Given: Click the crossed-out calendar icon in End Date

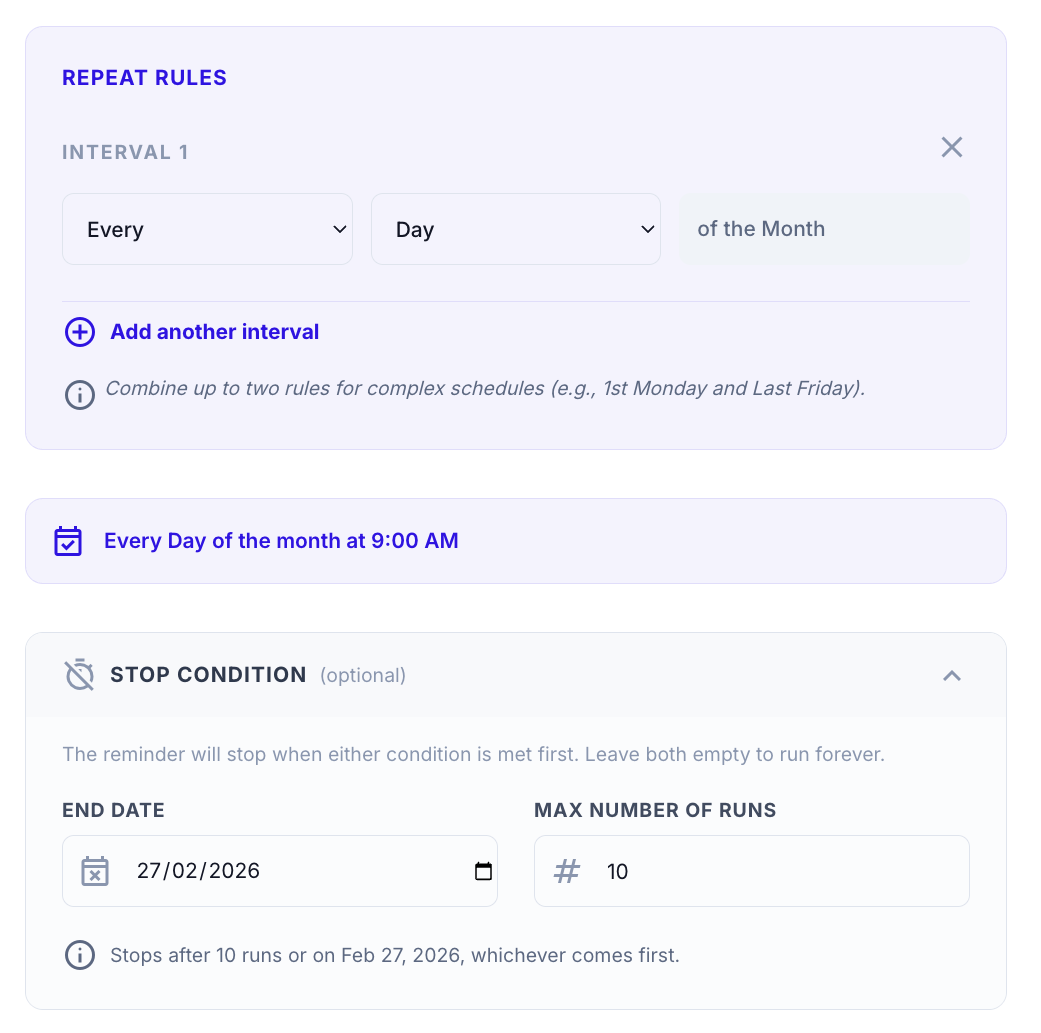Looking at the screenshot, I should pos(95,871).
